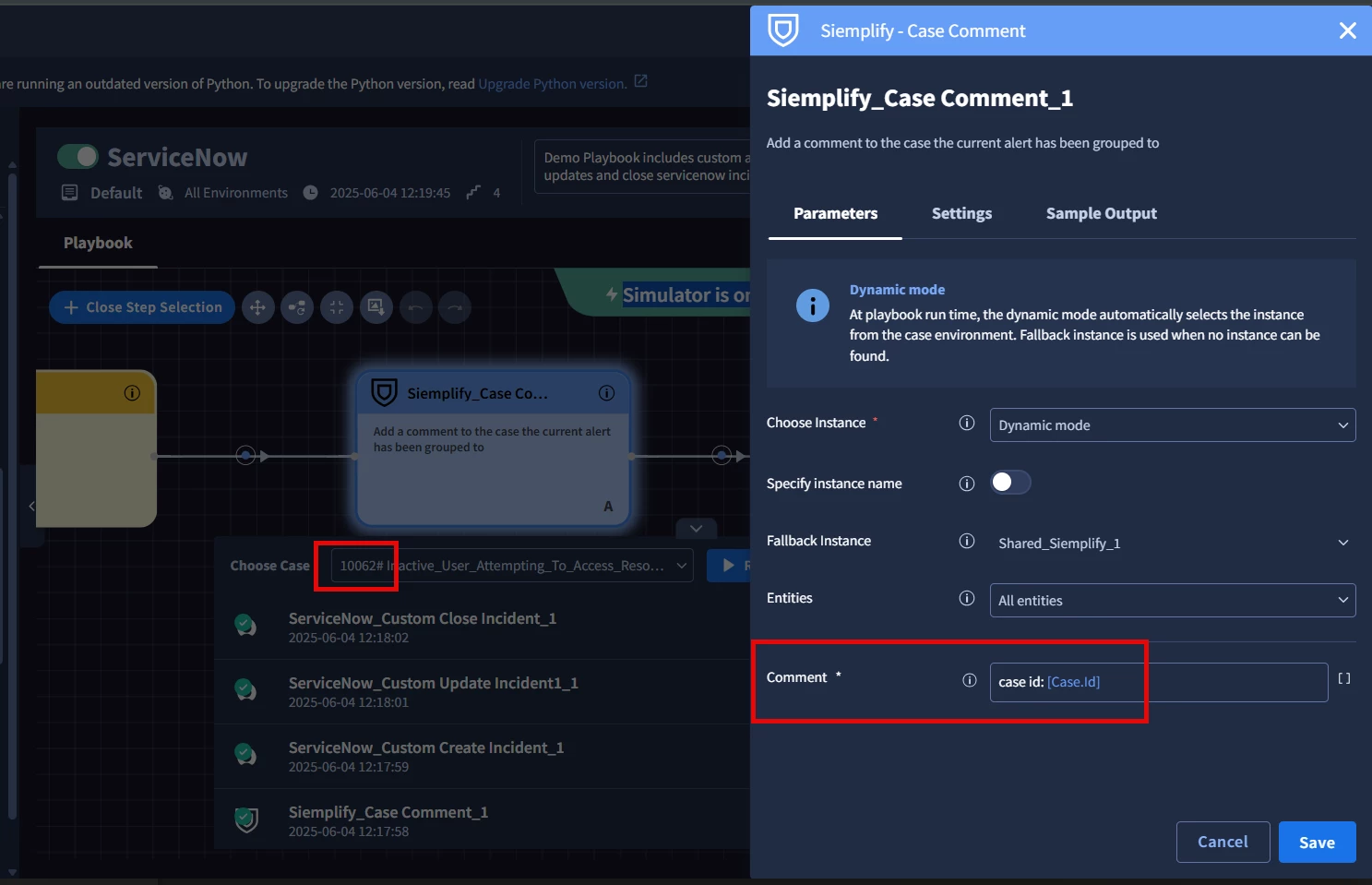Click status icon for Custom Close Incident_1
This screenshot has width=1372, height=885.
245,626
